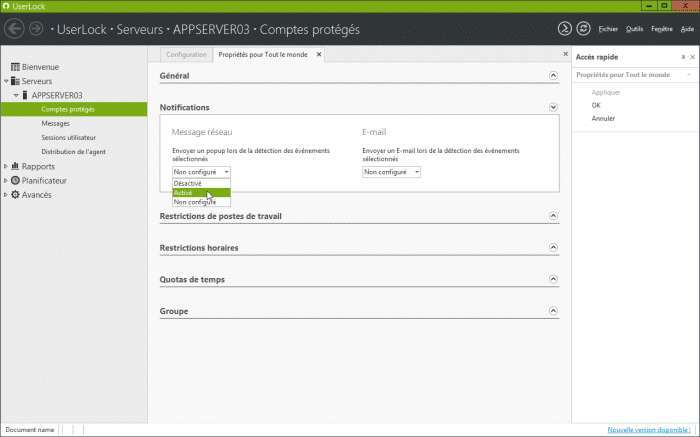Screen dimensions: 700x437
Task: Close the Propriétés pour Tout le monde tab
Action: click(319, 54)
